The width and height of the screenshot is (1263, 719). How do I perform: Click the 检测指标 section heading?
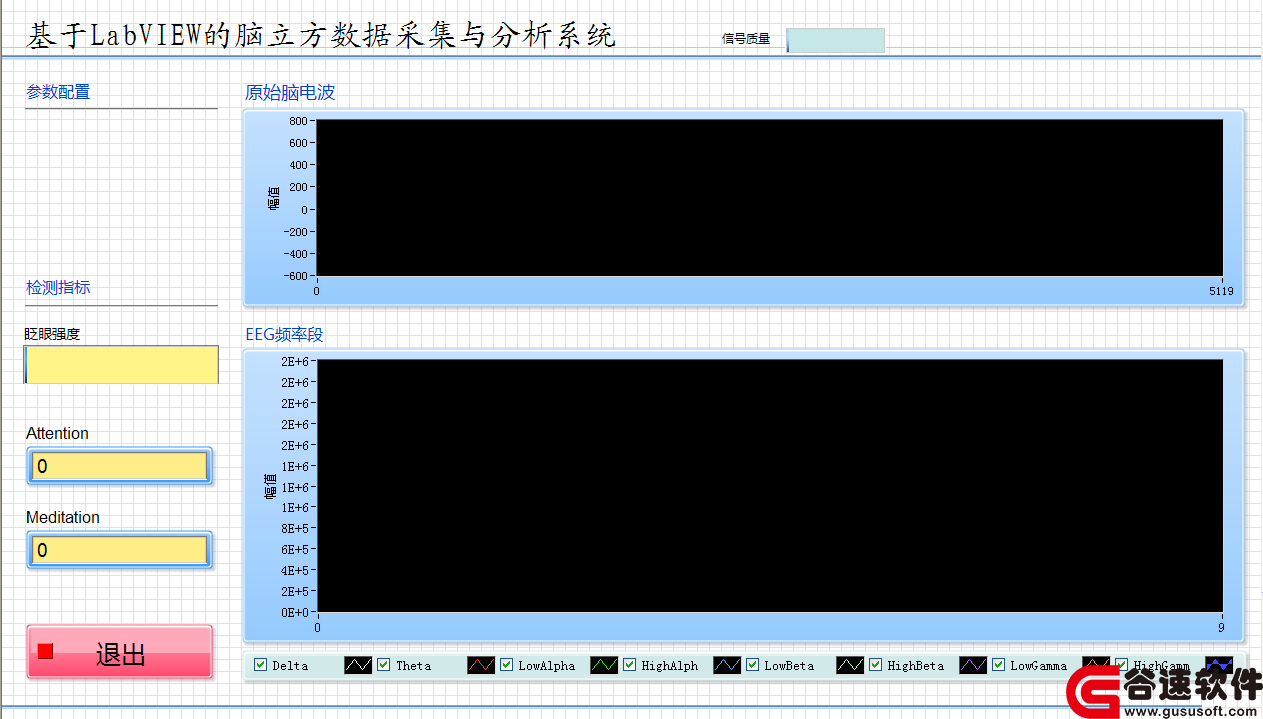click(58, 287)
